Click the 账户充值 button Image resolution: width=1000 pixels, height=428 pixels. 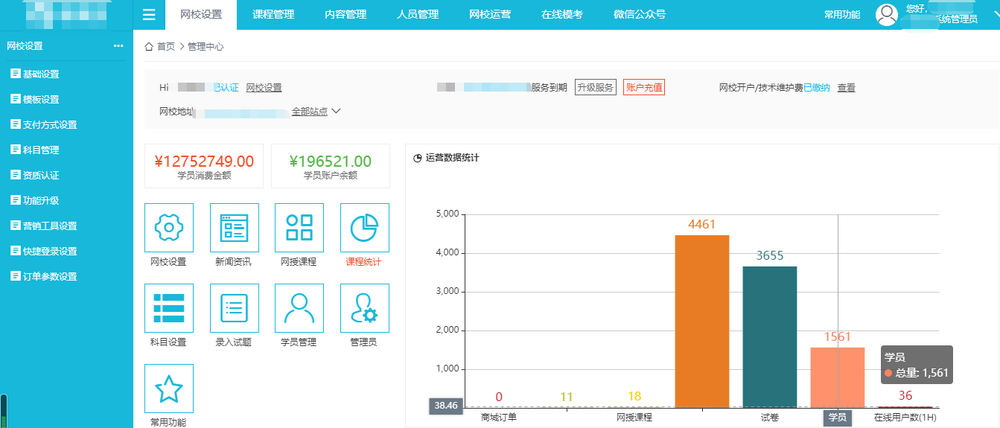[x=644, y=88]
